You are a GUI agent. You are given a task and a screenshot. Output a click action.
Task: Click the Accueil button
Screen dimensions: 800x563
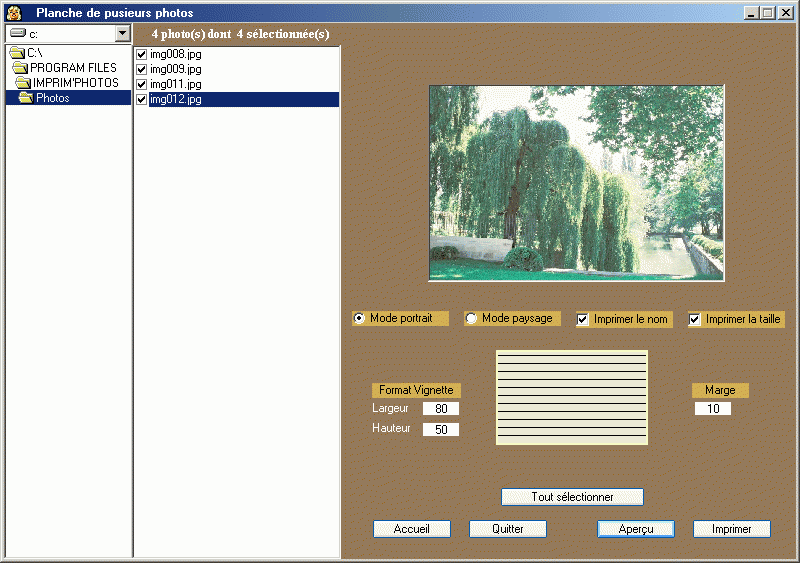(412, 529)
